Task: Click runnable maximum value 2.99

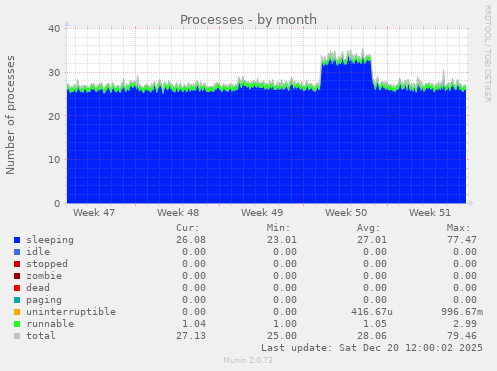Action: 465,324
